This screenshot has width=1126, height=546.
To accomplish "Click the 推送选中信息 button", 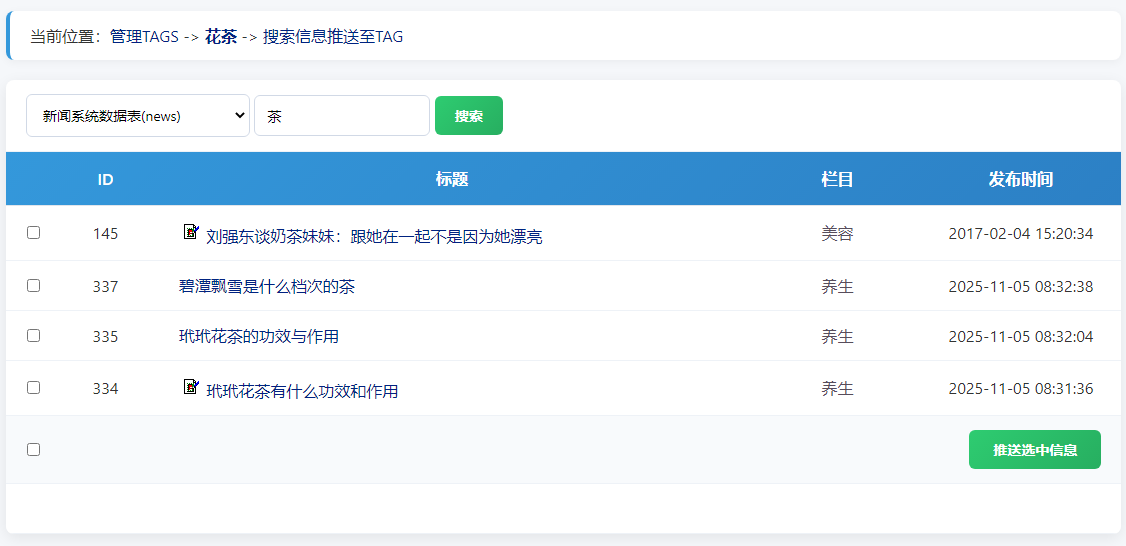I will pyautogui.click(x=1035, y=450).
